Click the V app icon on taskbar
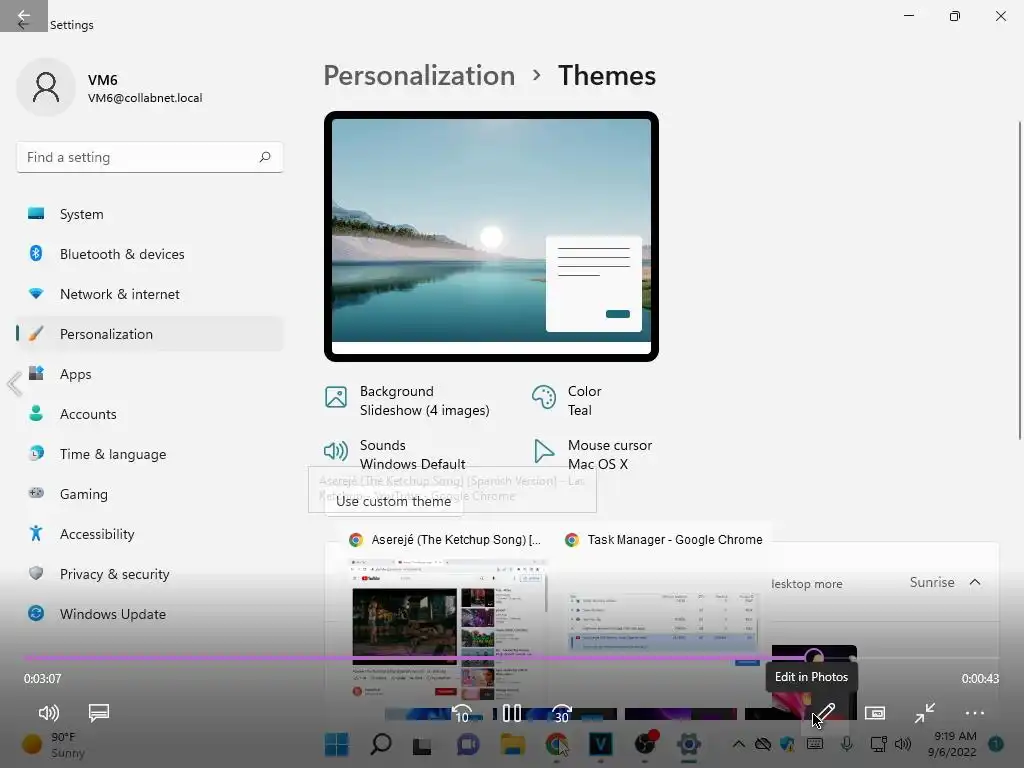 pyautogui.click(x=601, y=744)
